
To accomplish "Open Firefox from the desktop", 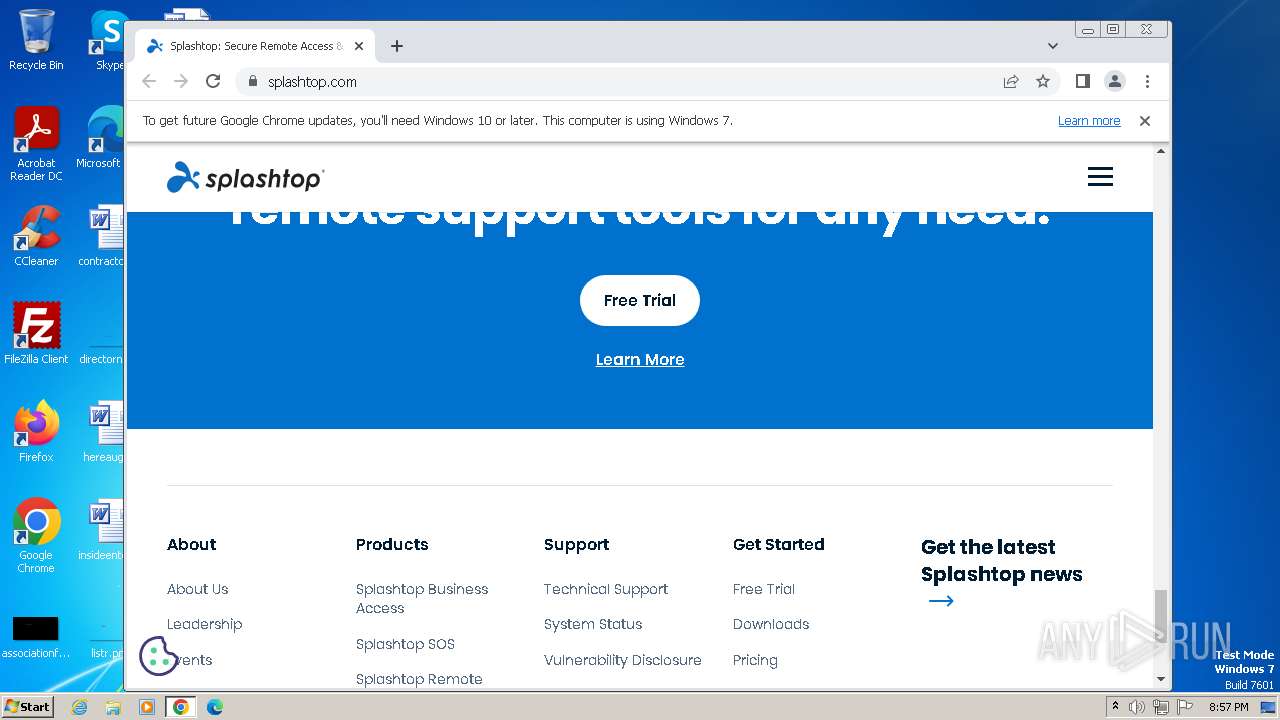I will 36,432.
